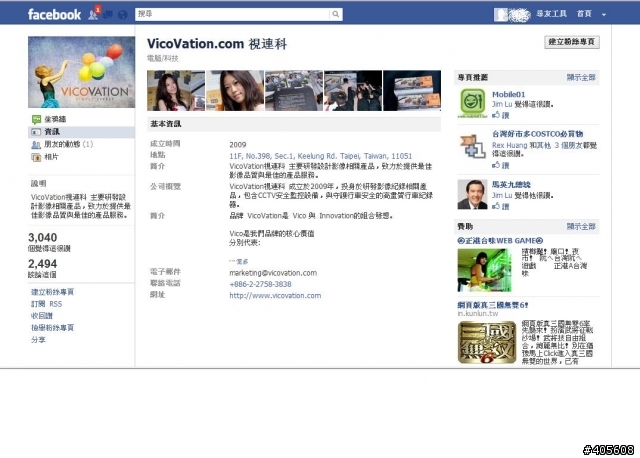Open third photo of product display

click(x=294, y=90)
